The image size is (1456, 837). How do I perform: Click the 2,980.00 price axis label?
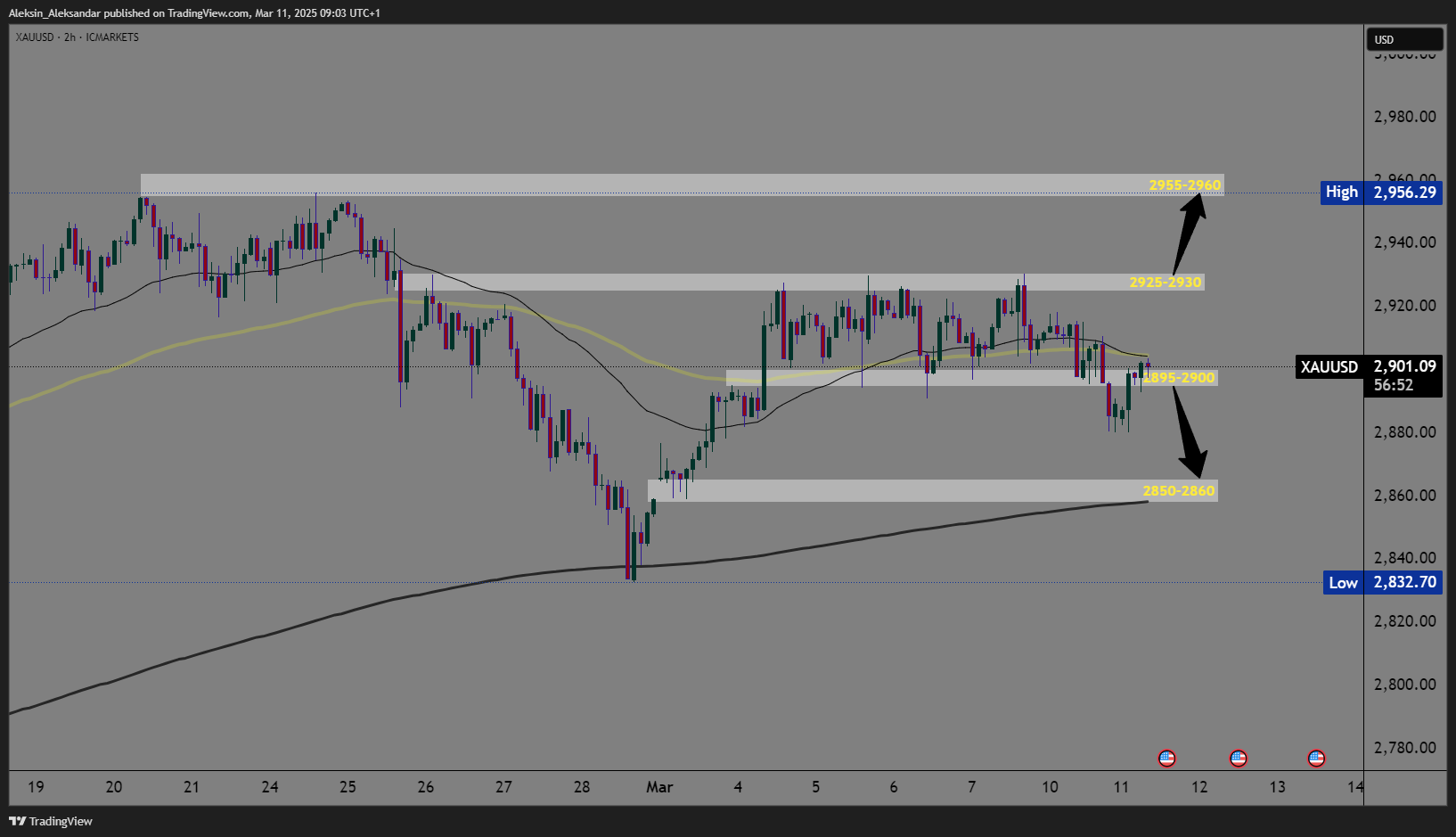1405,116
